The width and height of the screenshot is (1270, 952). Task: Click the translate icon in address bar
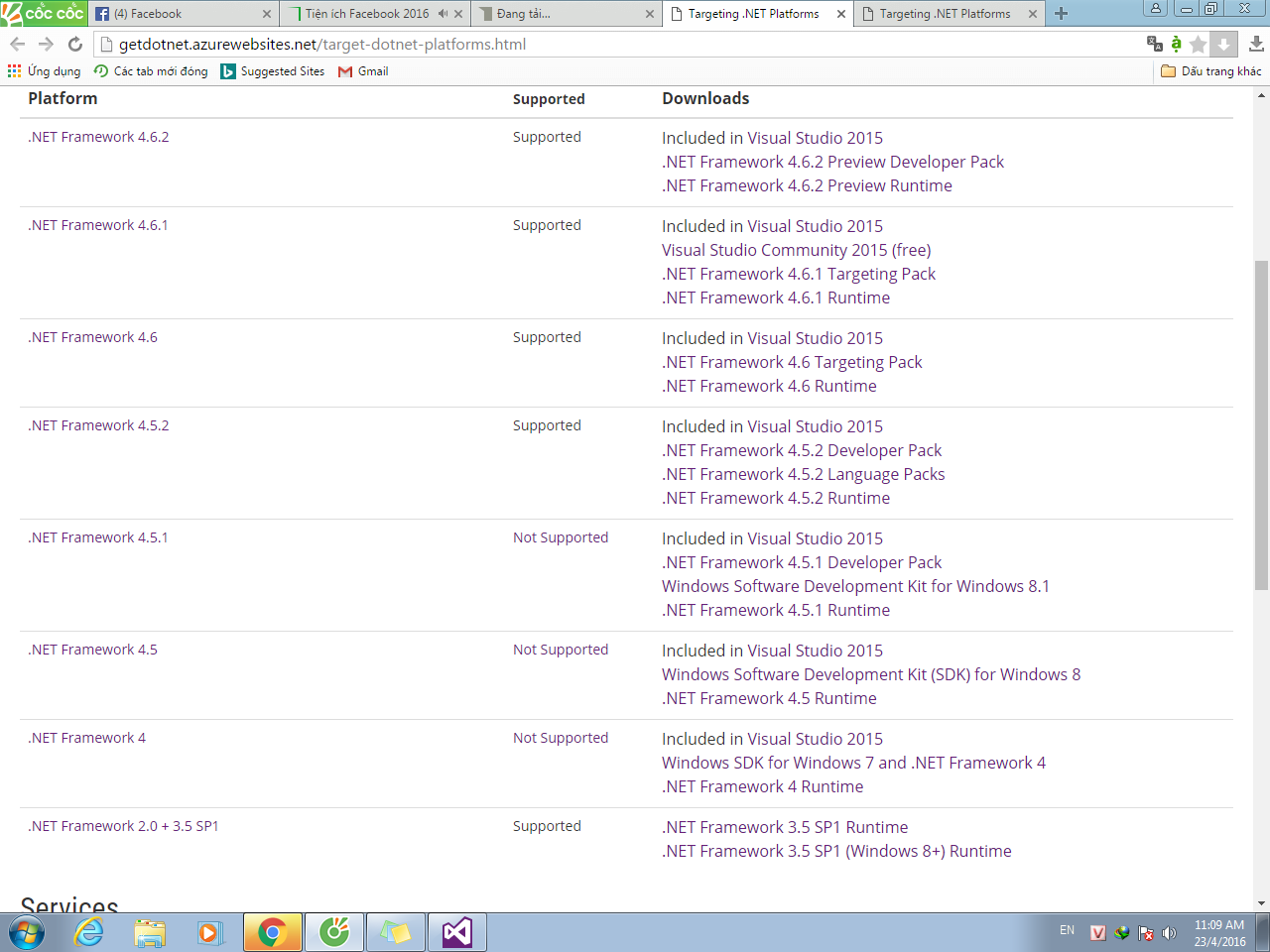1154,44
